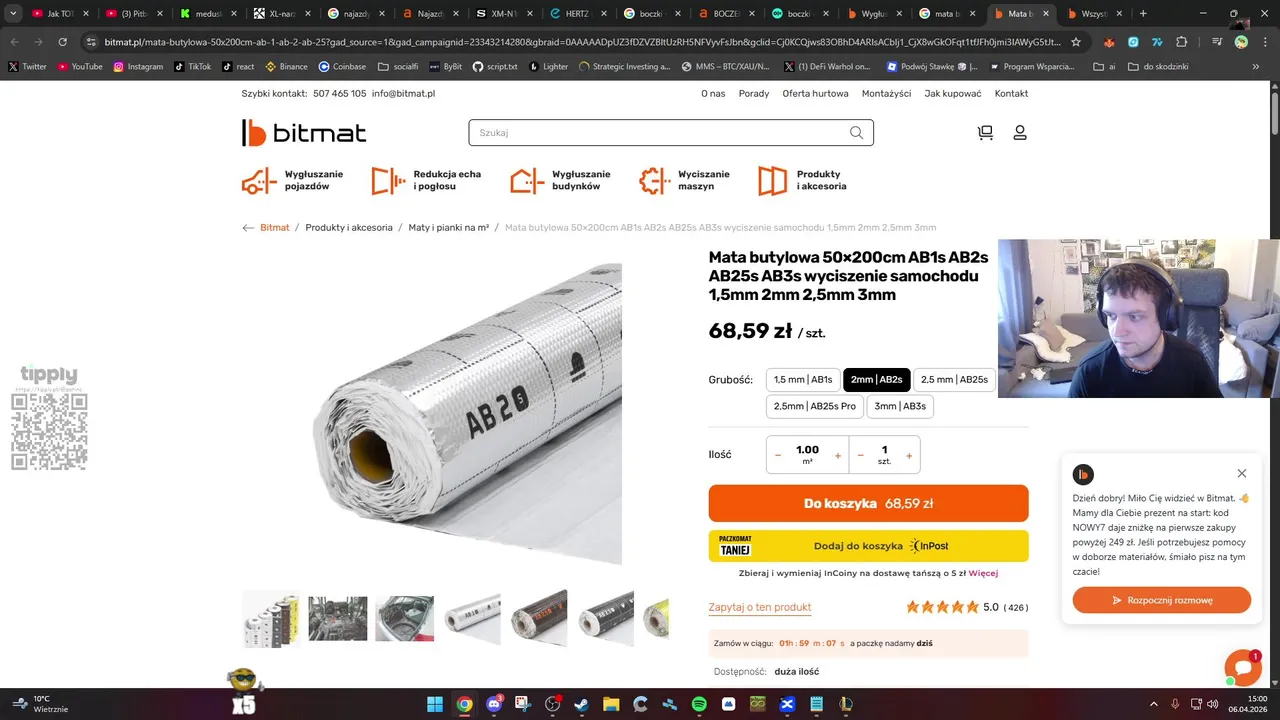Close the chat welcome popup
Viewport: 1280px width, 720px height.
coord(1241,473)
